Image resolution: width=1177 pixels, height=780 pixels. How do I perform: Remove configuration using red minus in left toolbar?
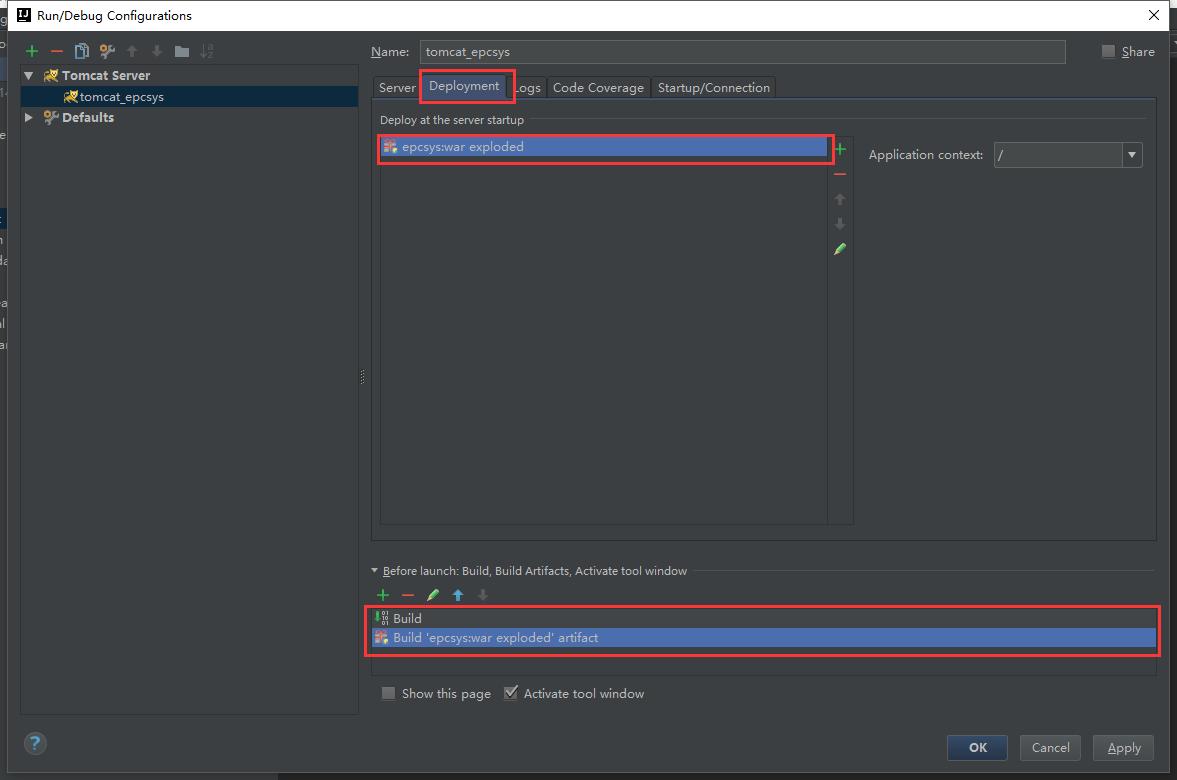tap(56, 51)
